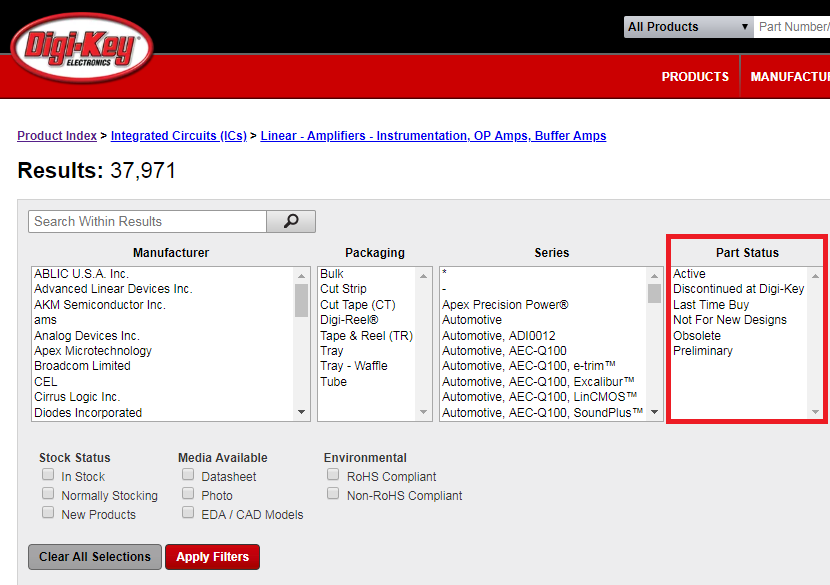
Task: Tick the EDA / CAD Models checkbox
Action: pyautogui.click(x=188, y=513)
